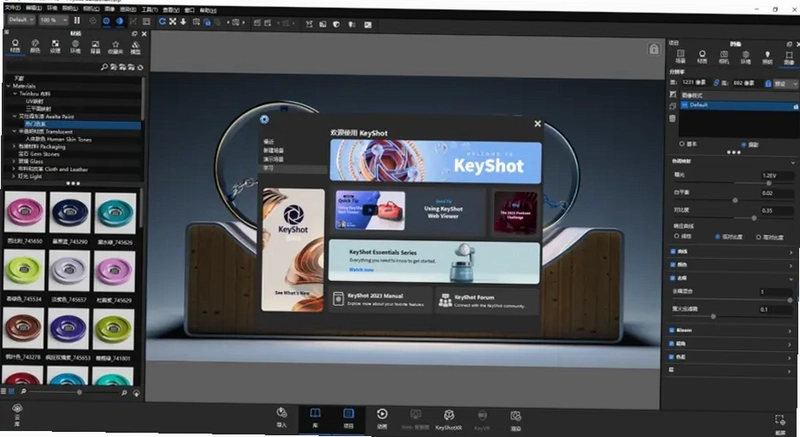Screen dimensions: 800x437
Task: Pick the pink material thumbnail _745650
Action: click(x=25, y=212)
